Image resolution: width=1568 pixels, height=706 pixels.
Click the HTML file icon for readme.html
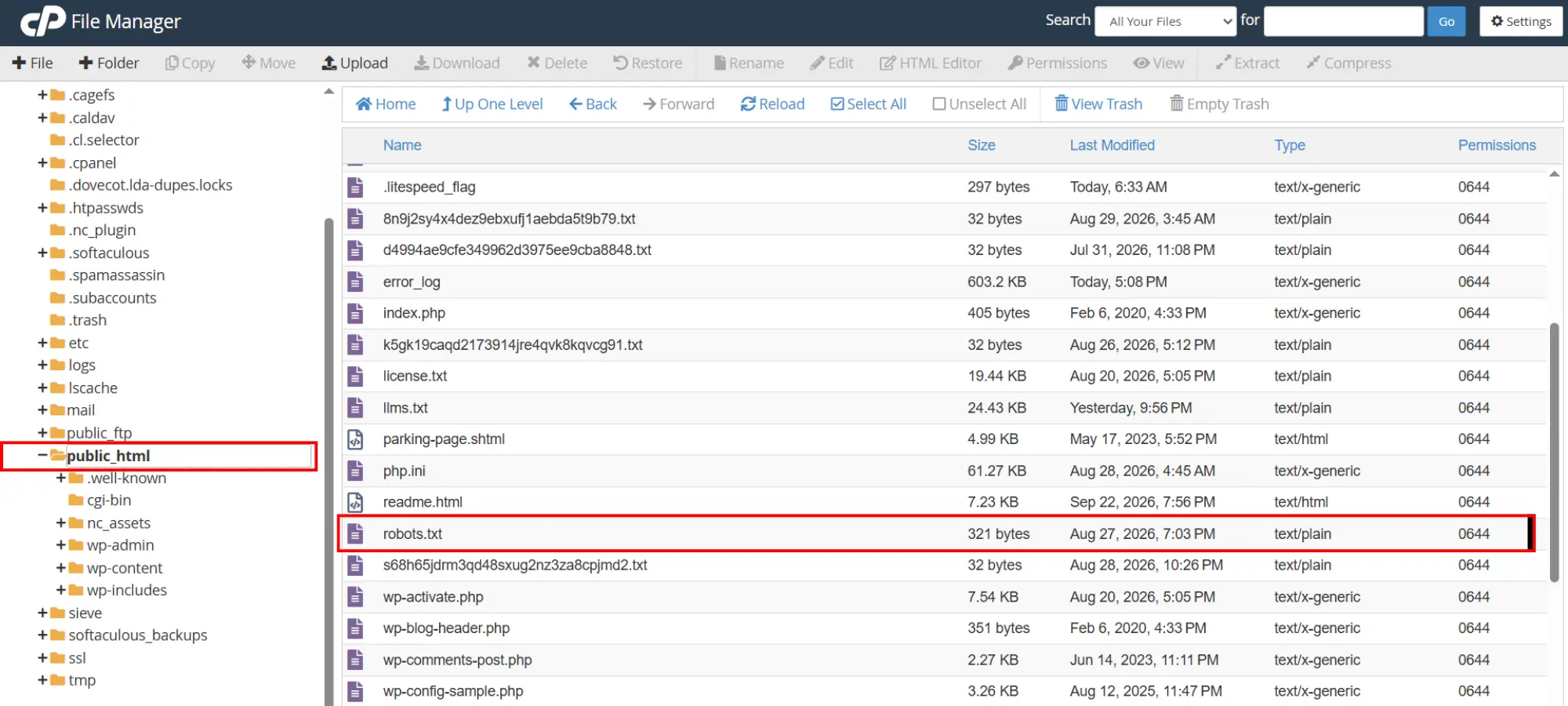pos(355,502)
